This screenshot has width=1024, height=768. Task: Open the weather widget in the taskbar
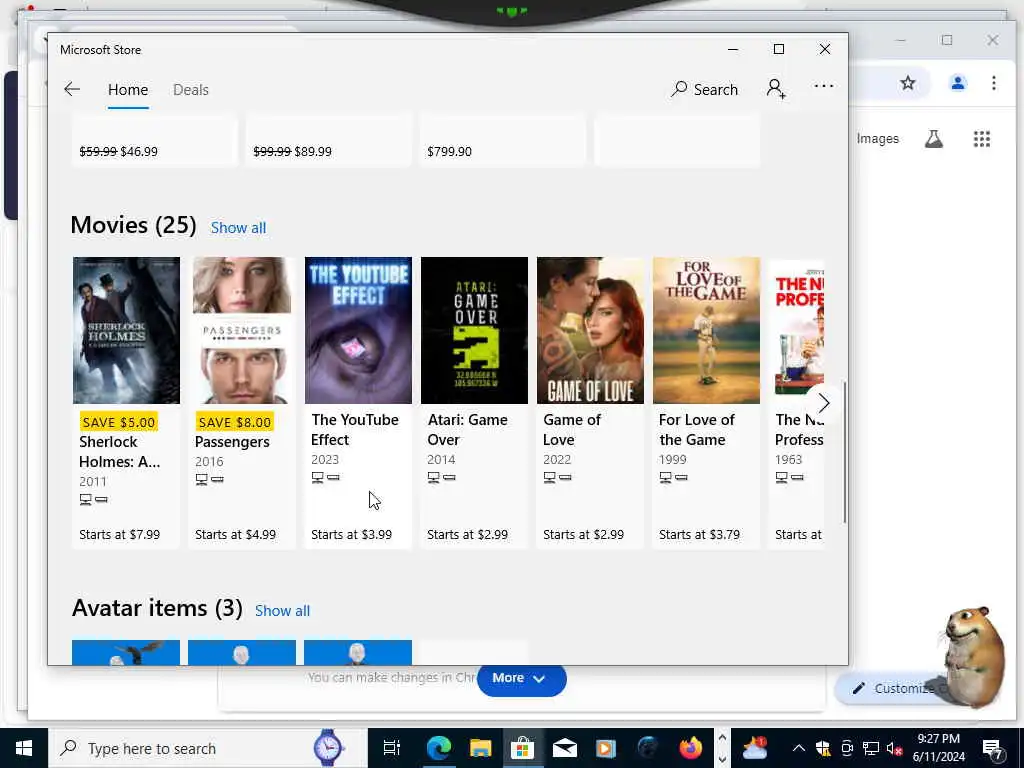pyautogui.click(x=754, y=748)
